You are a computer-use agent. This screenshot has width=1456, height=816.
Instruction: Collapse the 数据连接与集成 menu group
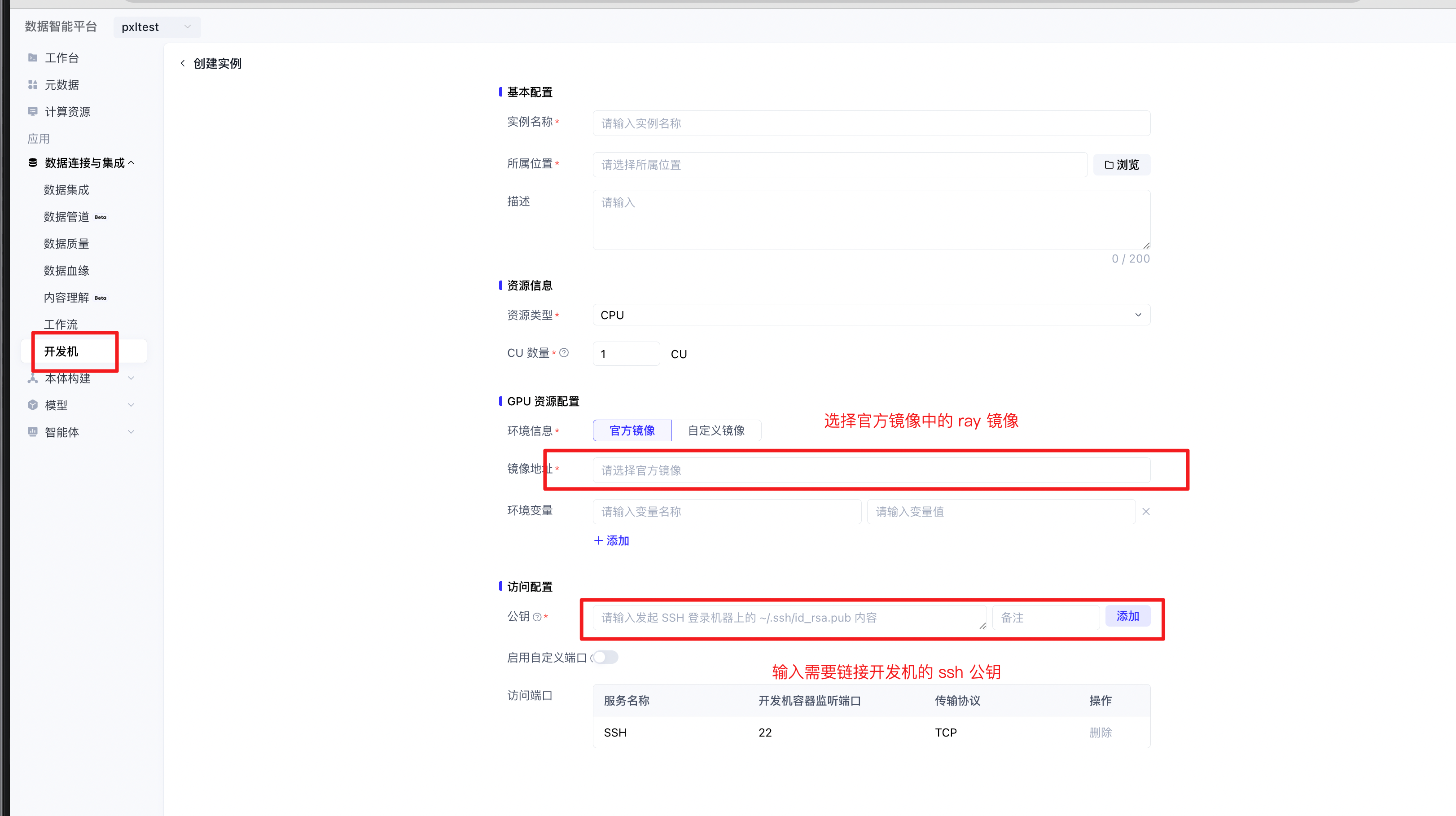pos(132,163)
